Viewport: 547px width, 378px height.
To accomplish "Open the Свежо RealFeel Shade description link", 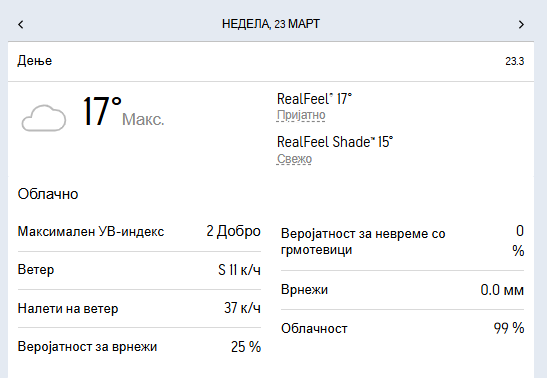I will click(294, 159).
